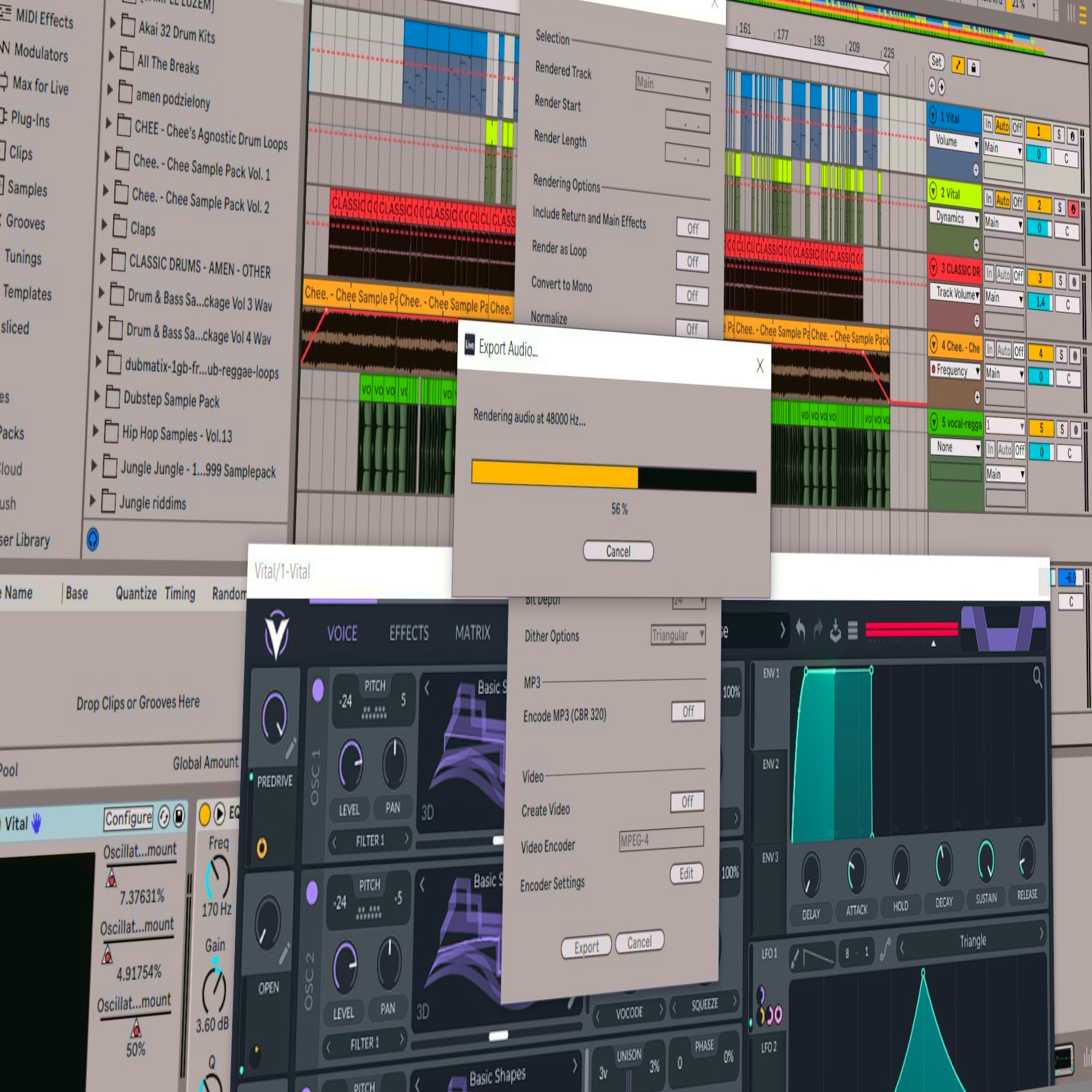Enable Encode MP3 (CBR 320) toggle
The image size is (1092, 1092).
pyautogui.click(x=688, y=711)
